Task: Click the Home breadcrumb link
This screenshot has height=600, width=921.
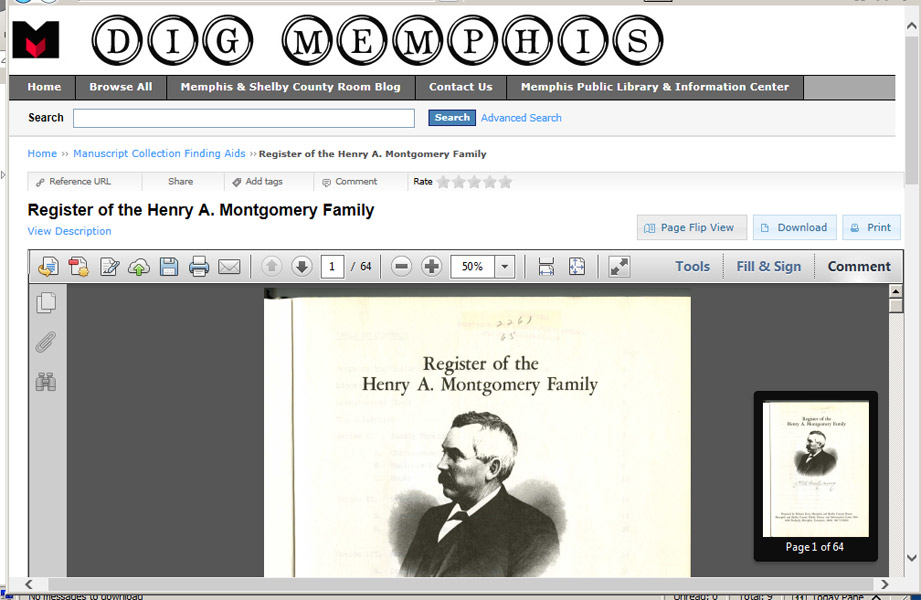Action: click(42, 153)
